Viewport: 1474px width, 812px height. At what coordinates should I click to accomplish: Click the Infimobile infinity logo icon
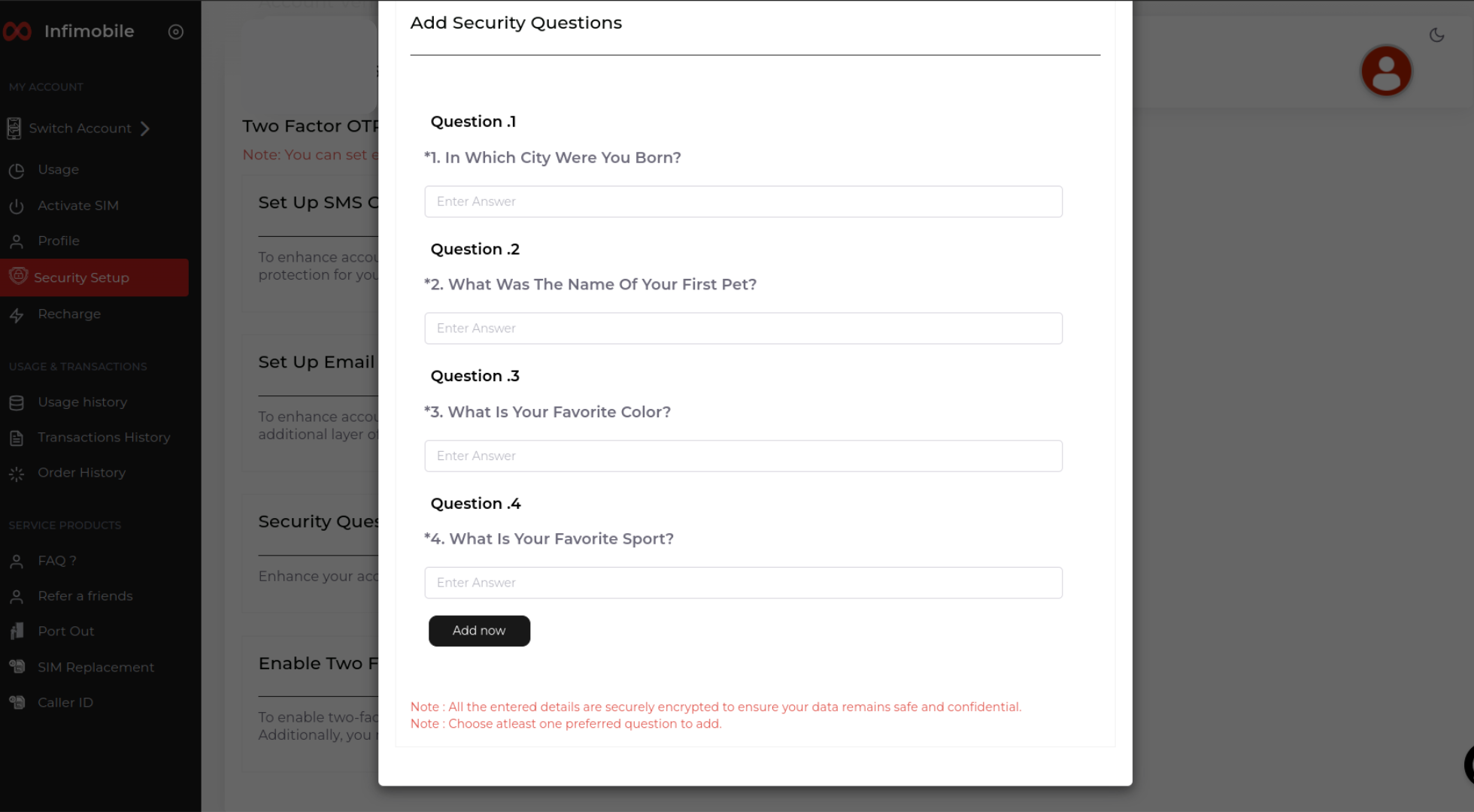click(x=17, y=32)
